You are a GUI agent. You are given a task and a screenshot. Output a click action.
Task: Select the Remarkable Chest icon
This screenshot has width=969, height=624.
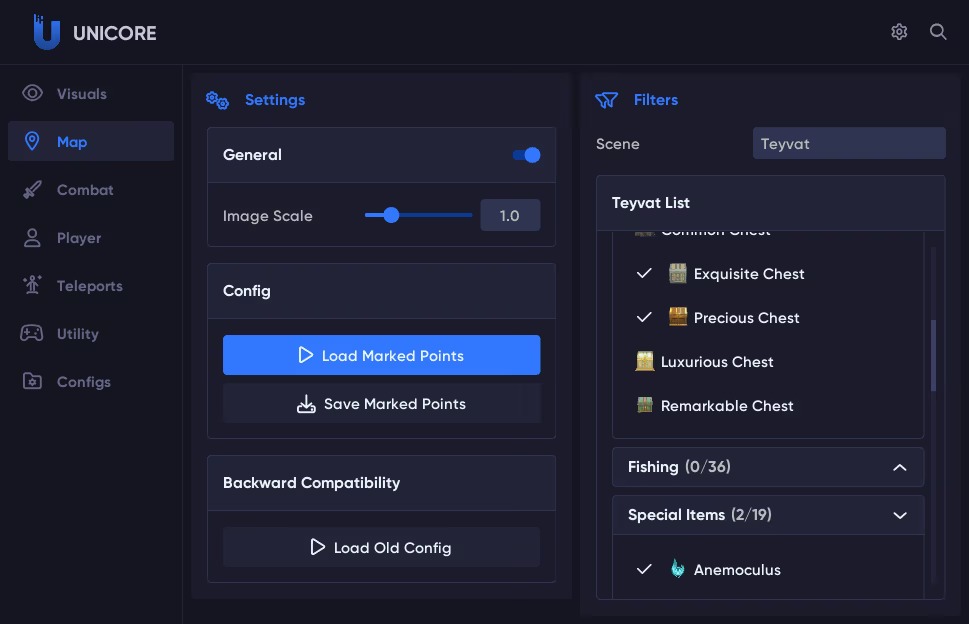tap(645, 405)
